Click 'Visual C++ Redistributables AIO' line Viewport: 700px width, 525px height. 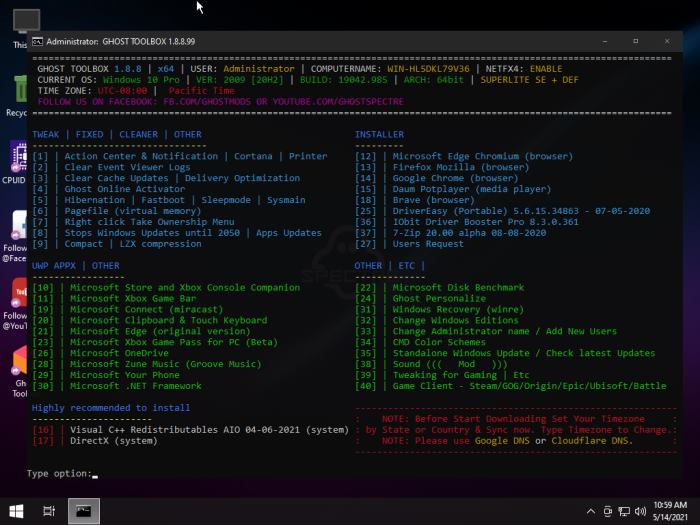pyautogui.click(x=209, y=430)
